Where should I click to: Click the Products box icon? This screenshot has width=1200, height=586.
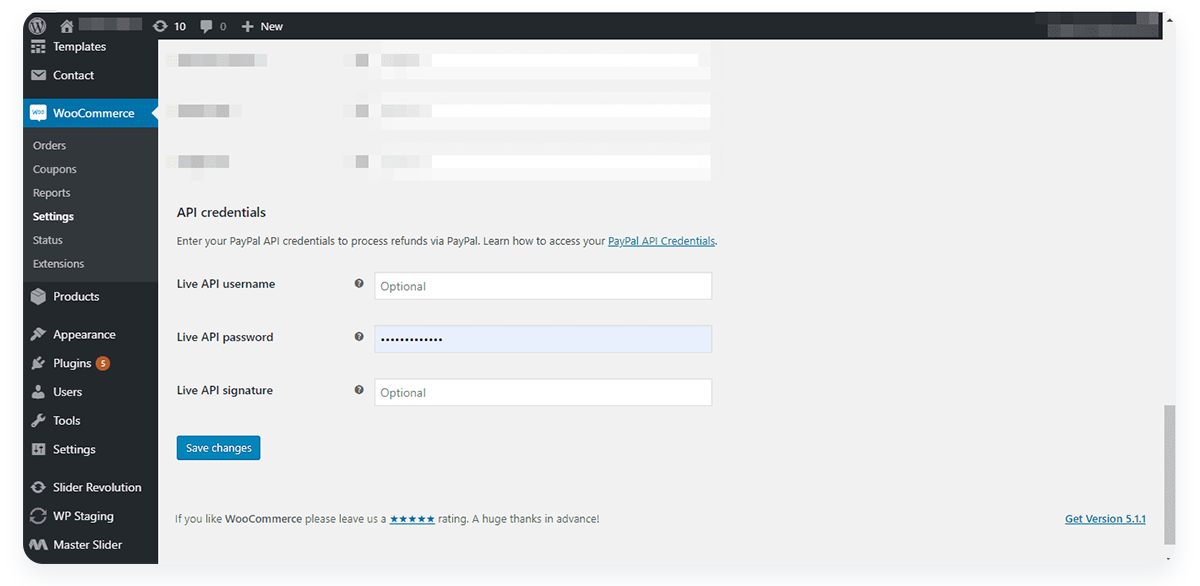(38, 296)
